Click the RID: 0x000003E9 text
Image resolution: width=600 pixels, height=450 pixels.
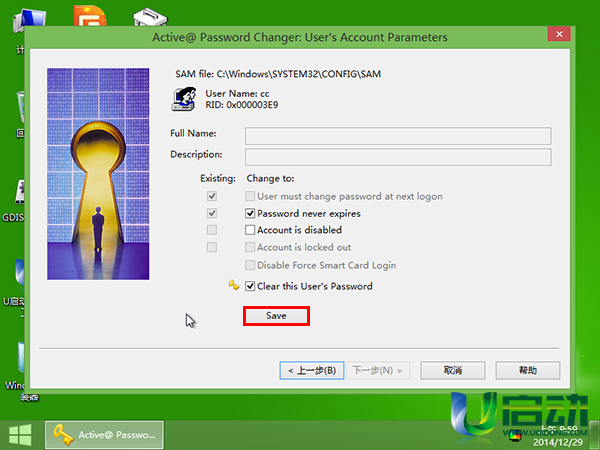tap(242, 105)
